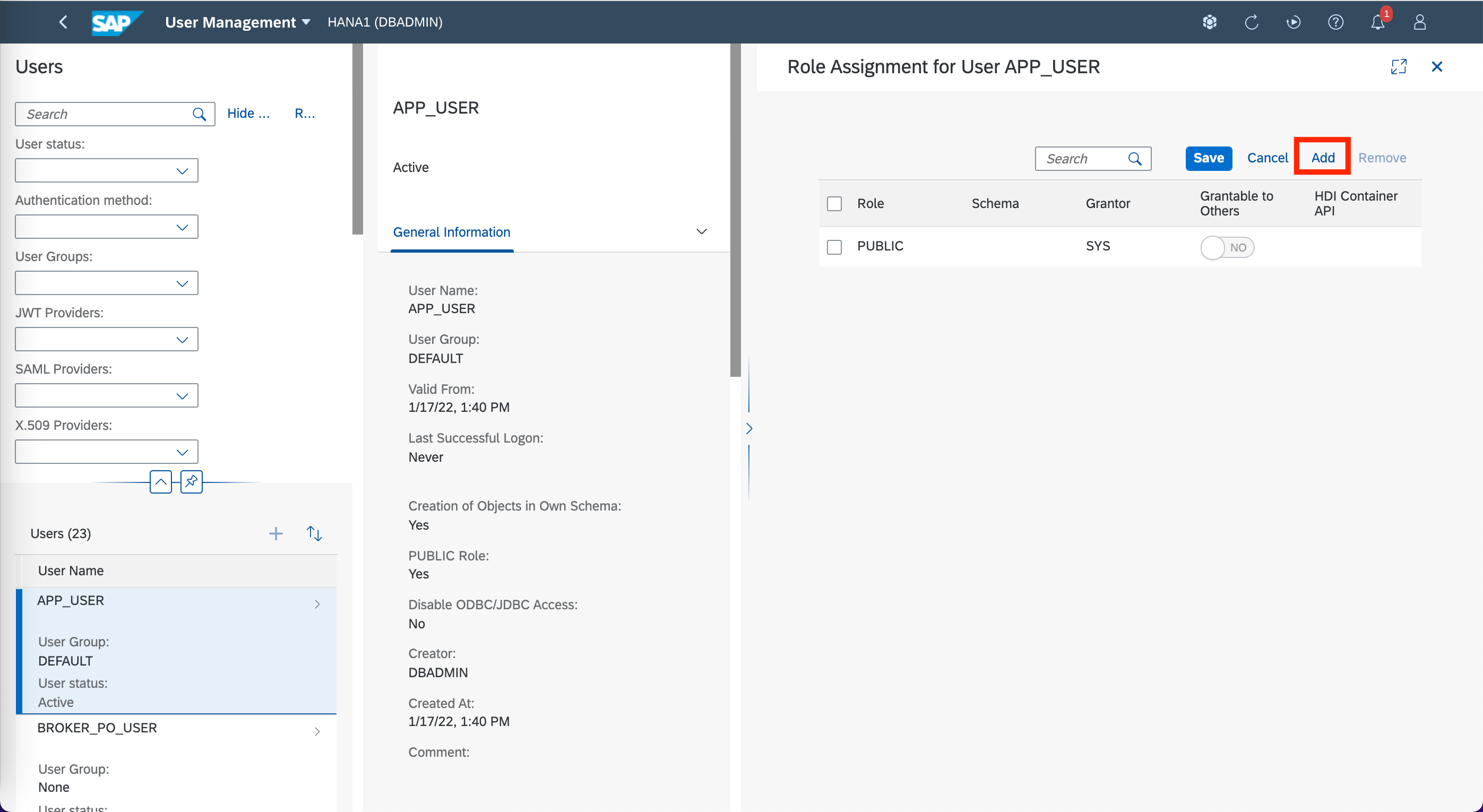Image resolution: width=1483 pixels, height=812 pixels.
Task: Select BROKER_PO_USER in the users list
Action: click(x=97, y=728)
